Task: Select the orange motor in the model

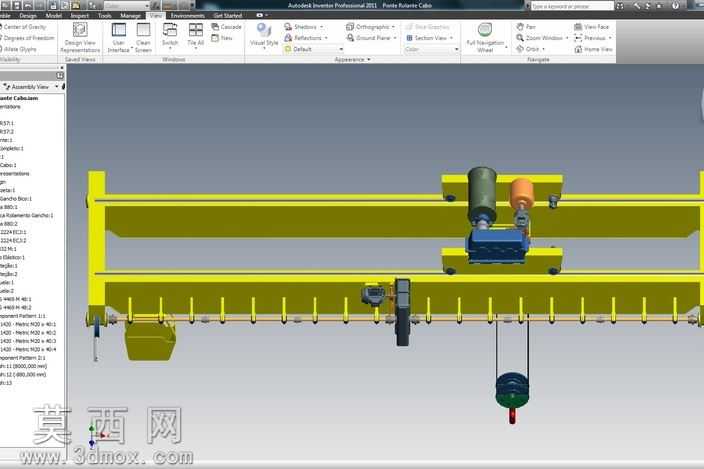Action: (x=521, y=193)
